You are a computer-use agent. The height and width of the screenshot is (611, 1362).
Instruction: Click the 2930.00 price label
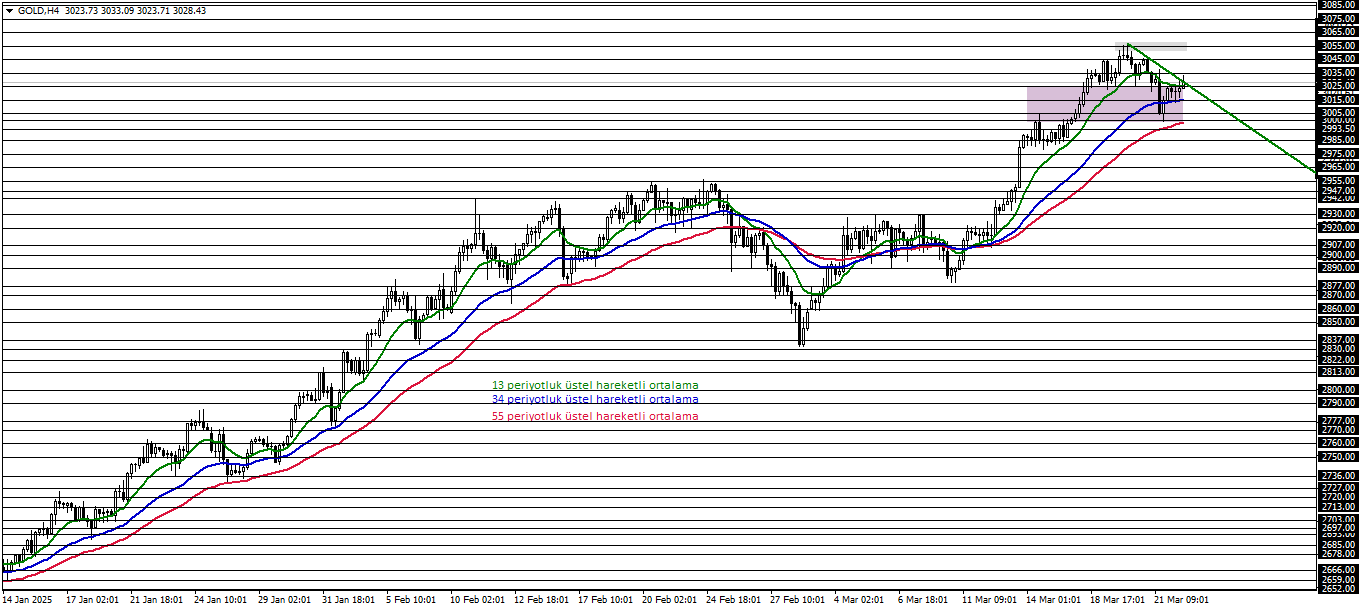pos(1337,214)
